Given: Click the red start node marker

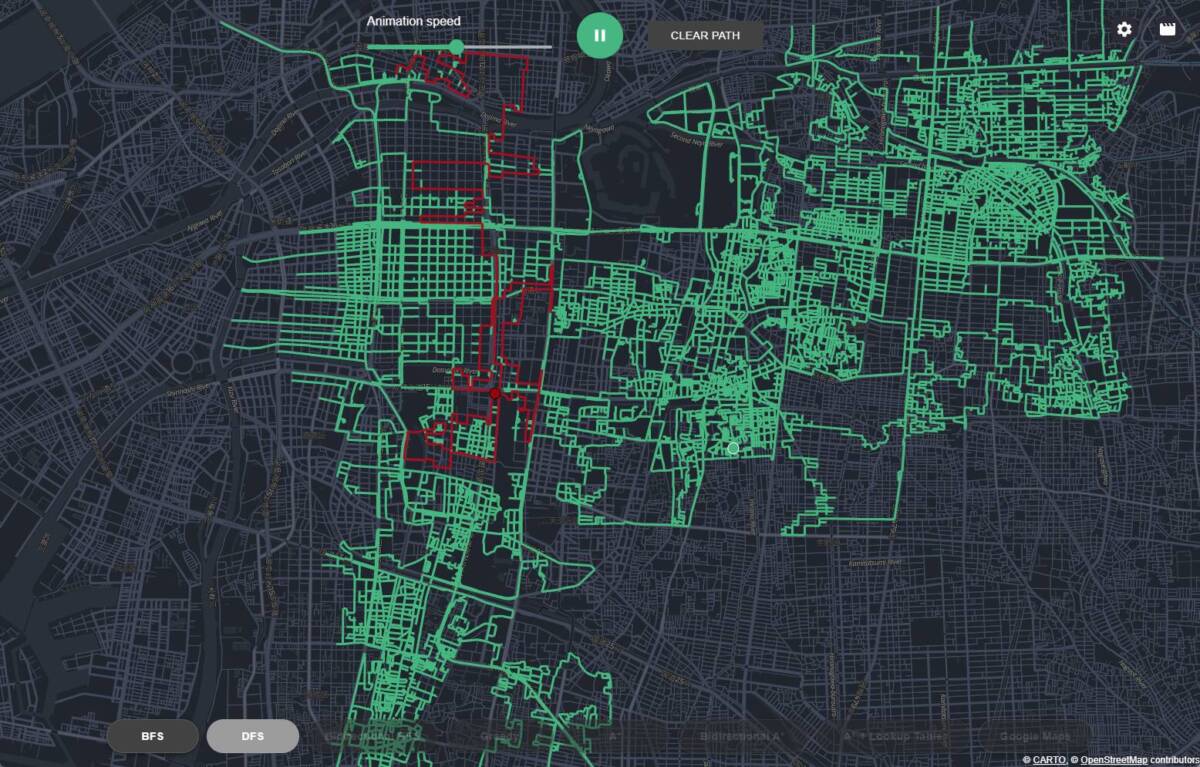Looking at the screenshot, I should 495,394.
